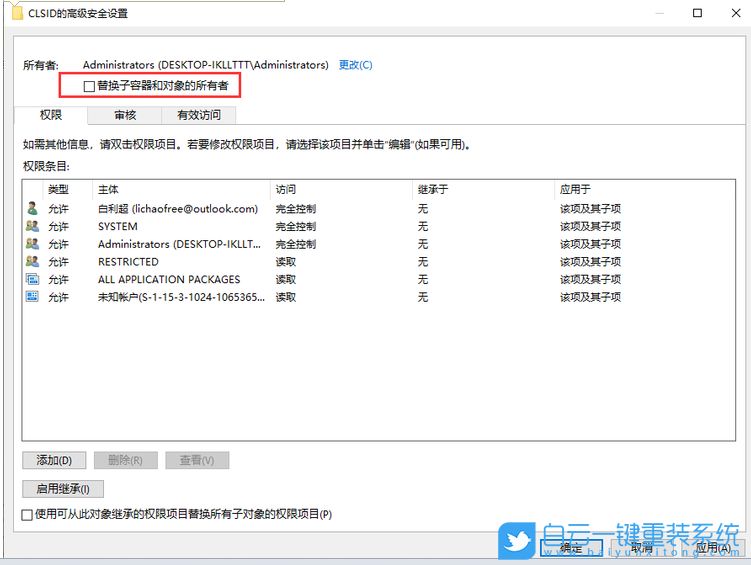Maximize the CLSID security settings window
The image size is (751, 565).
pyautogui.click(x=697, y=13)
